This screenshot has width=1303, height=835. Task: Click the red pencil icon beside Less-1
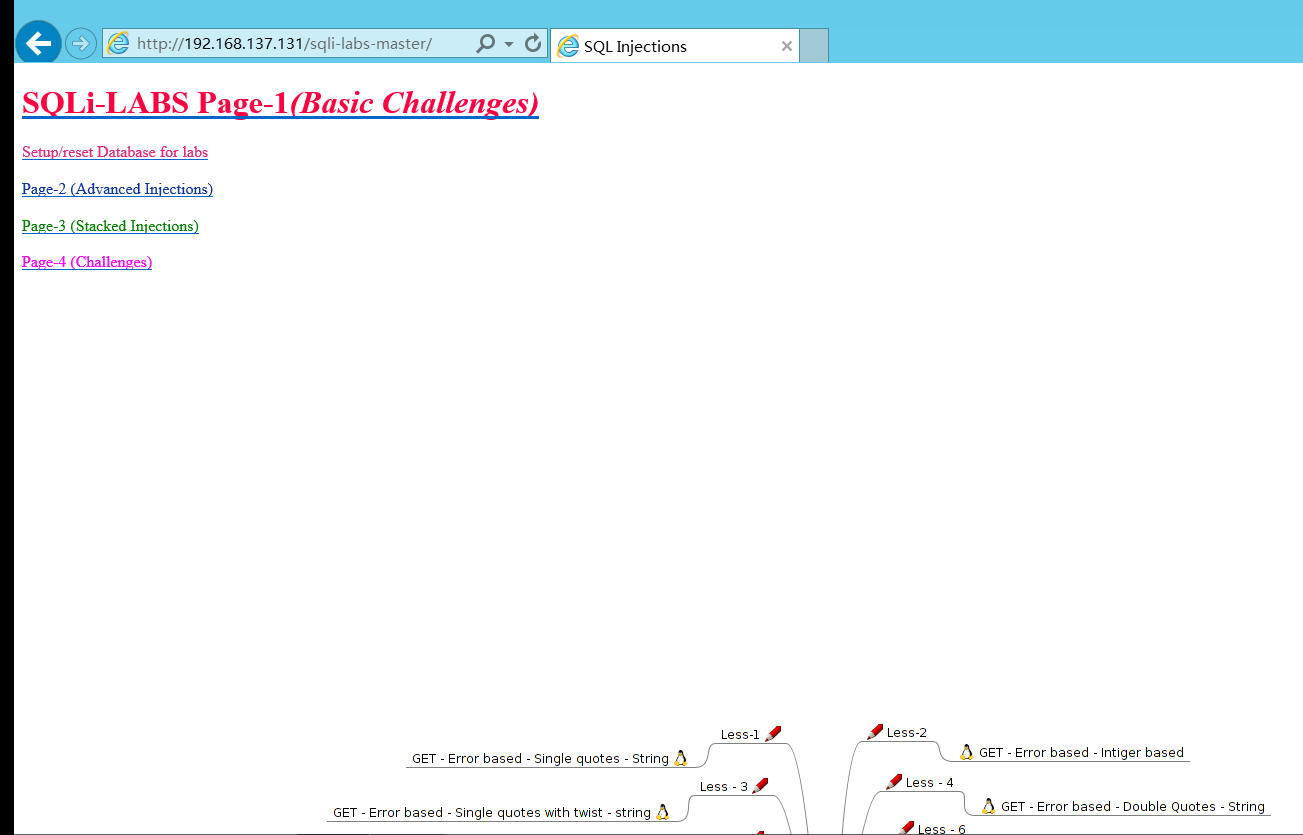pos(772,734)
